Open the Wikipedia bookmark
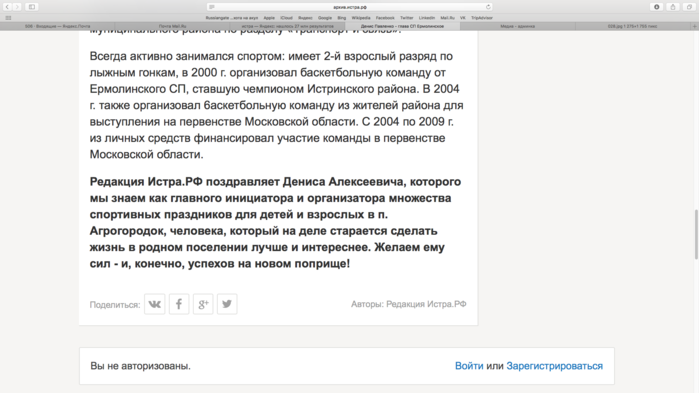The image size is (699, 393). click(361, 18)
